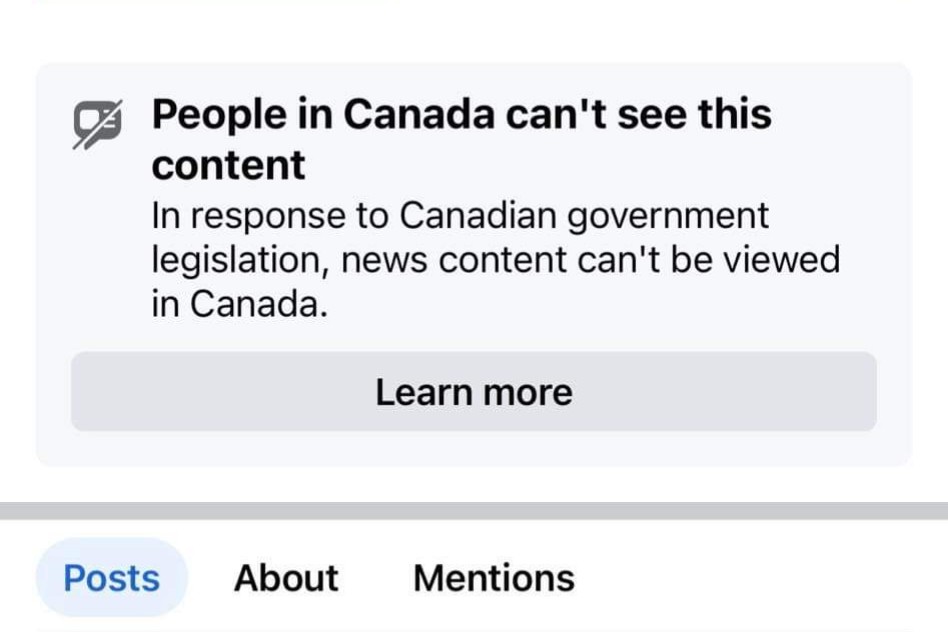Screen dimensions: 948x632
Task: Click the crossed-out news icon
Action: point(98,124)
